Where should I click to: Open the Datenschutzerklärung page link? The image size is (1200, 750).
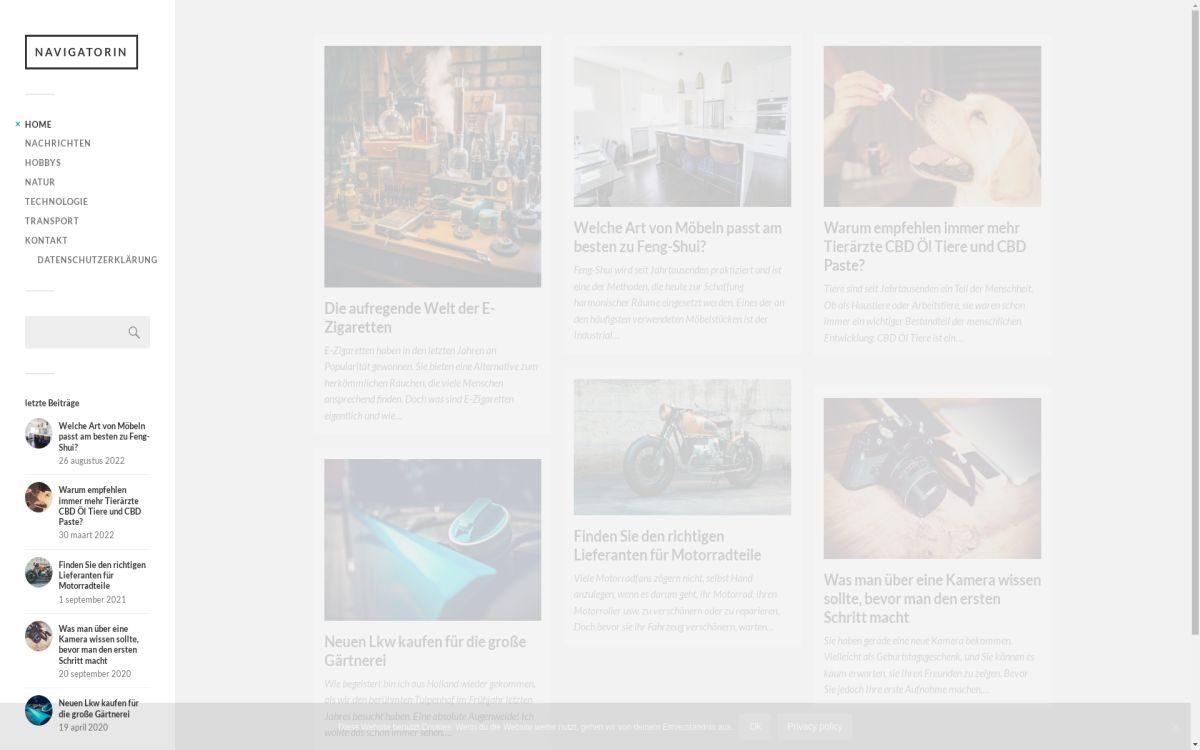coord(97,260)
